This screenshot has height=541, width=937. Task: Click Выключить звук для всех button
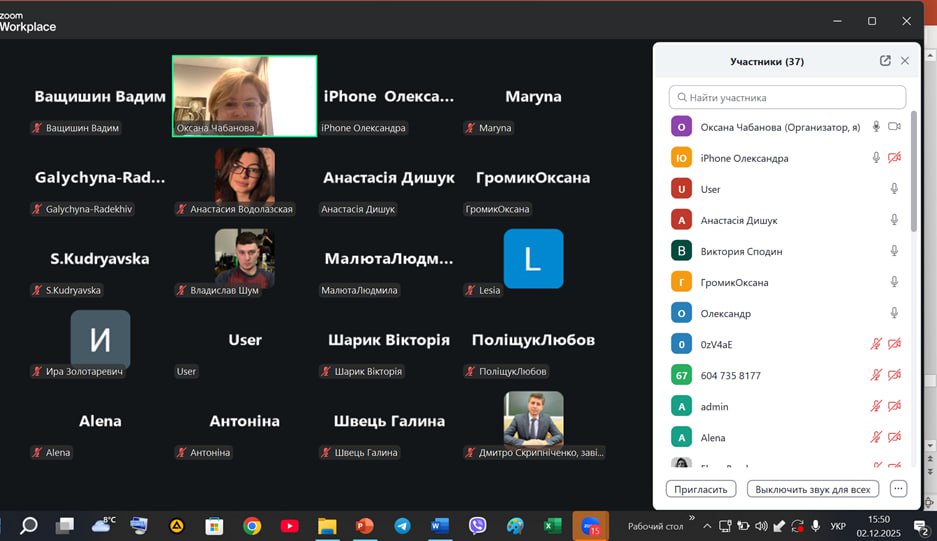(x=813, y=489)
